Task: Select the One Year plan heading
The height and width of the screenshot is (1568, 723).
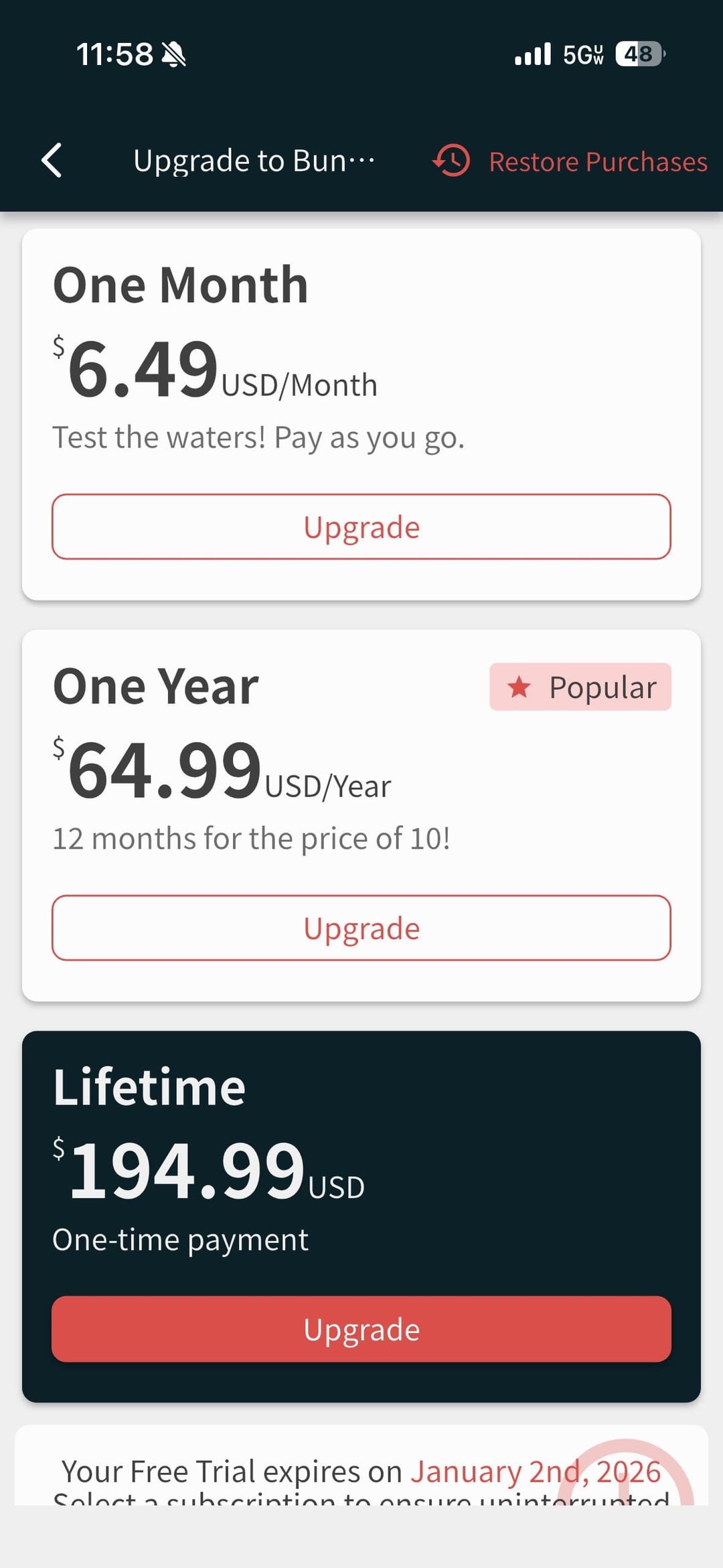Action: [156, 687]
